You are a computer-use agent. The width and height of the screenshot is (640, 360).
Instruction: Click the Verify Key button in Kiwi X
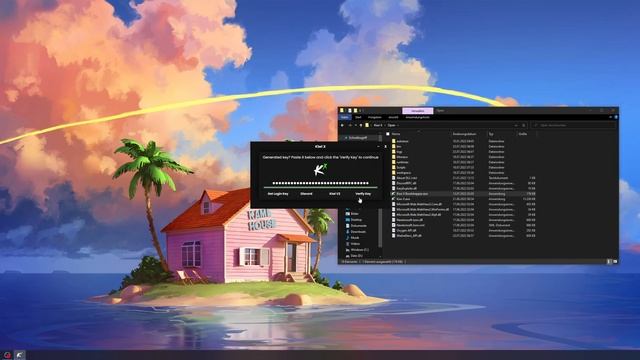[363, 194]
